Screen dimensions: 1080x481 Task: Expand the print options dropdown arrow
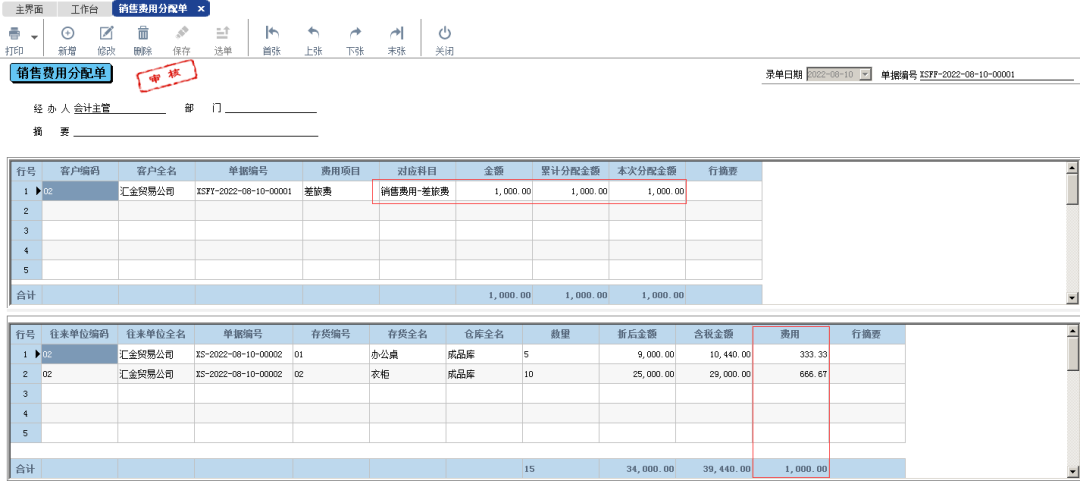tap(35, 37)
